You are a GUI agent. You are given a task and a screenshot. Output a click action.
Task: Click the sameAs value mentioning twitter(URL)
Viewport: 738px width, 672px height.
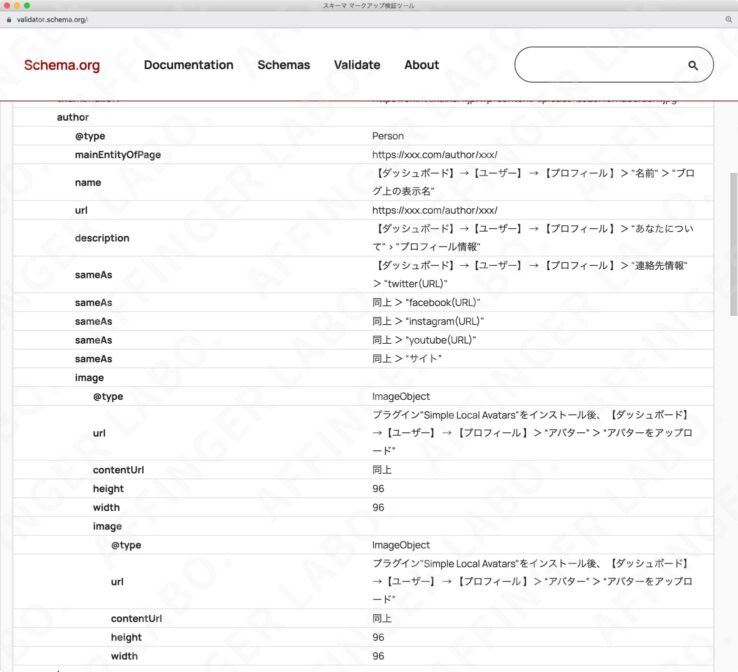[x=530, y=275]
